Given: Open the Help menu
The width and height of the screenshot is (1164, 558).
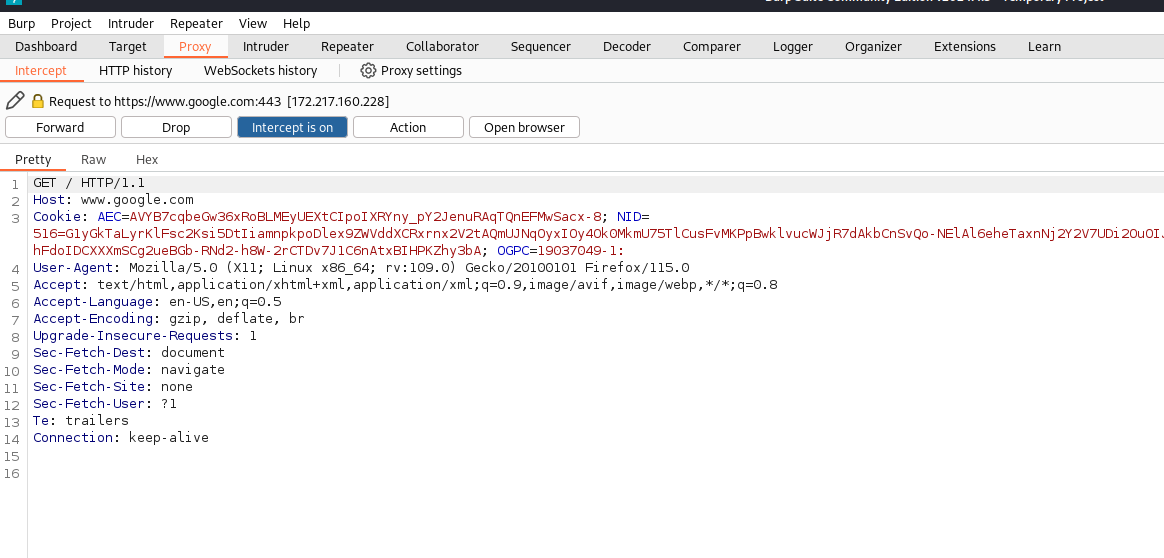Looking at the screenshot, I should (296, 24).
